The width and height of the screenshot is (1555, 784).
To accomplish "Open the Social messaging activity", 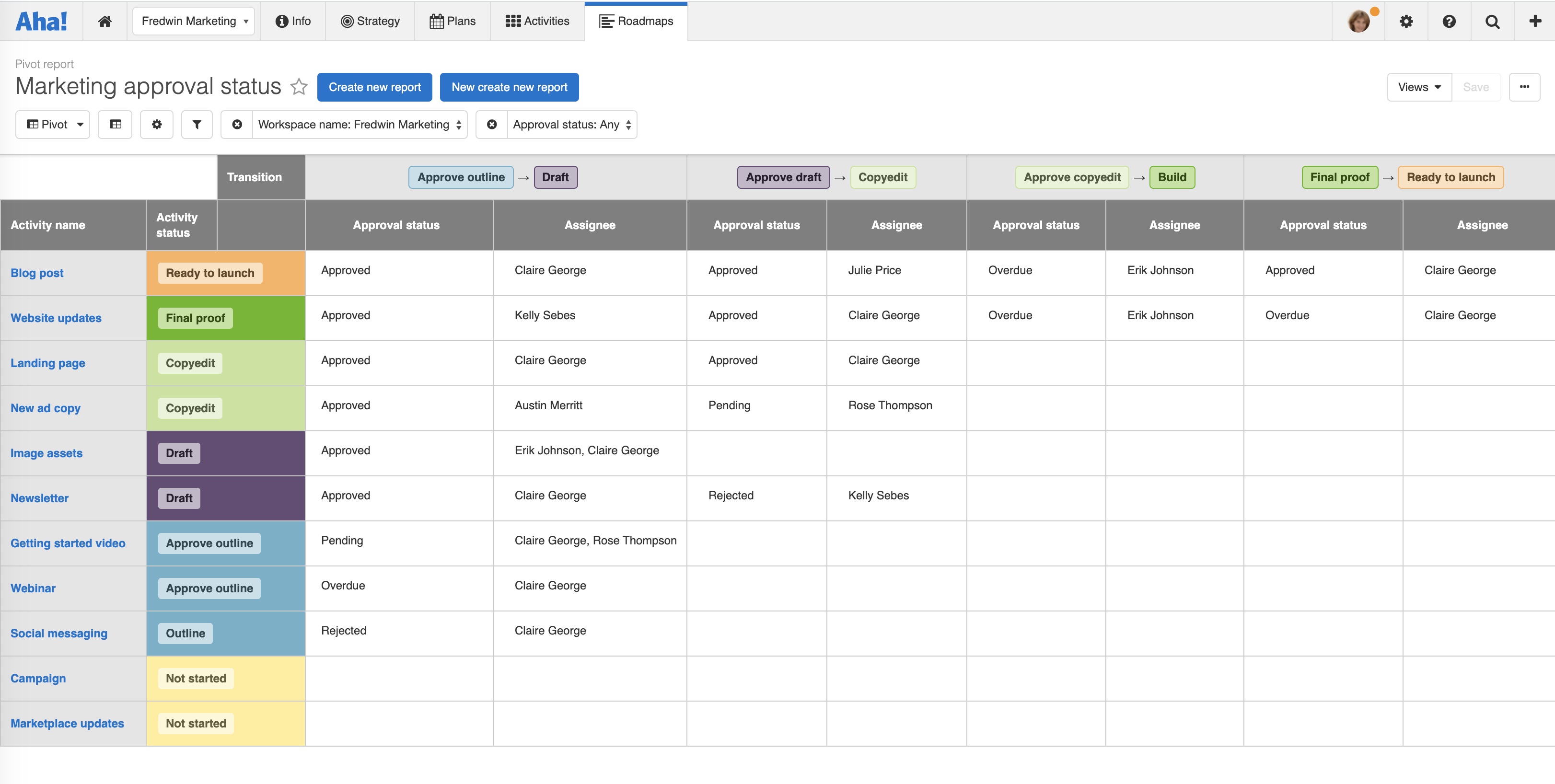I will pyautogui.click(x=58, y=633).
